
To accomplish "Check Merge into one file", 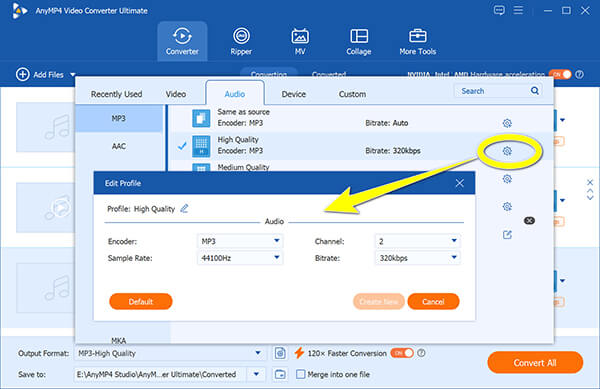I will coord(301,374).
